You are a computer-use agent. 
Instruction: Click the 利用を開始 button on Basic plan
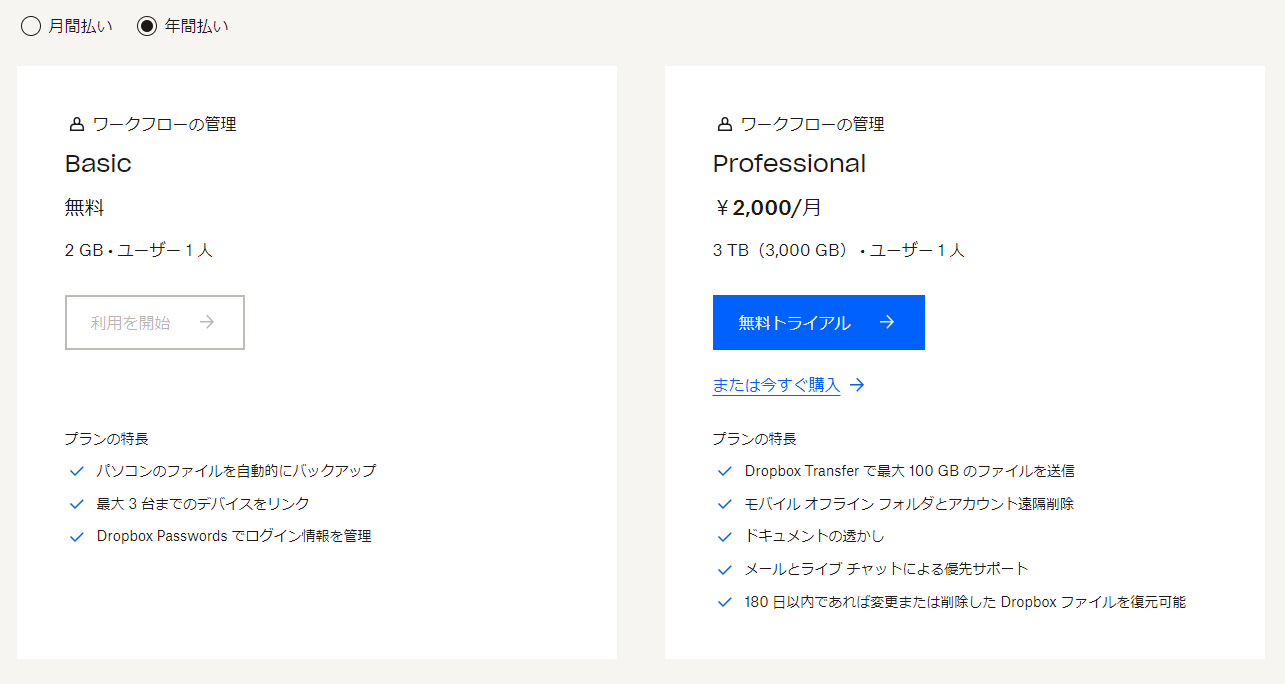(155, 322)
